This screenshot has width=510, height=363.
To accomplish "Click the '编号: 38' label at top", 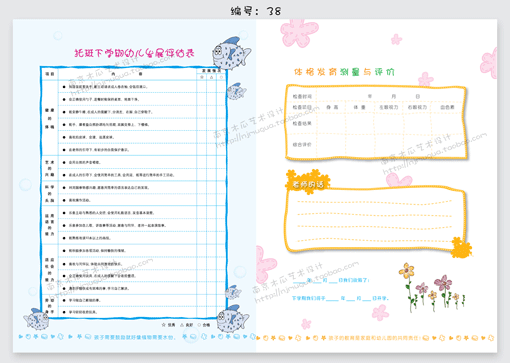I will coord(256,11).
